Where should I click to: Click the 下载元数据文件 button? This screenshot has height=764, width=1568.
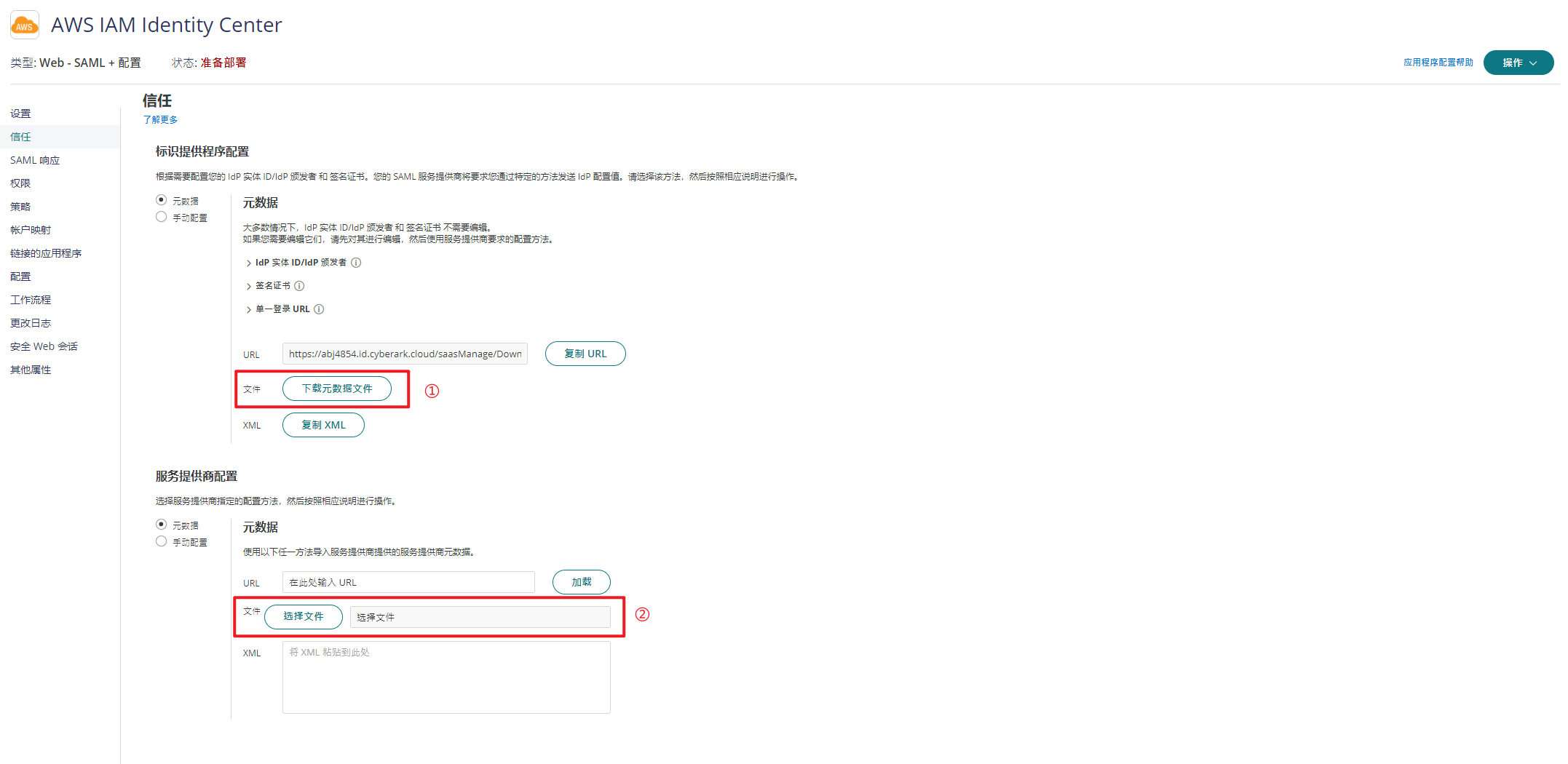(x=337, y=389)
